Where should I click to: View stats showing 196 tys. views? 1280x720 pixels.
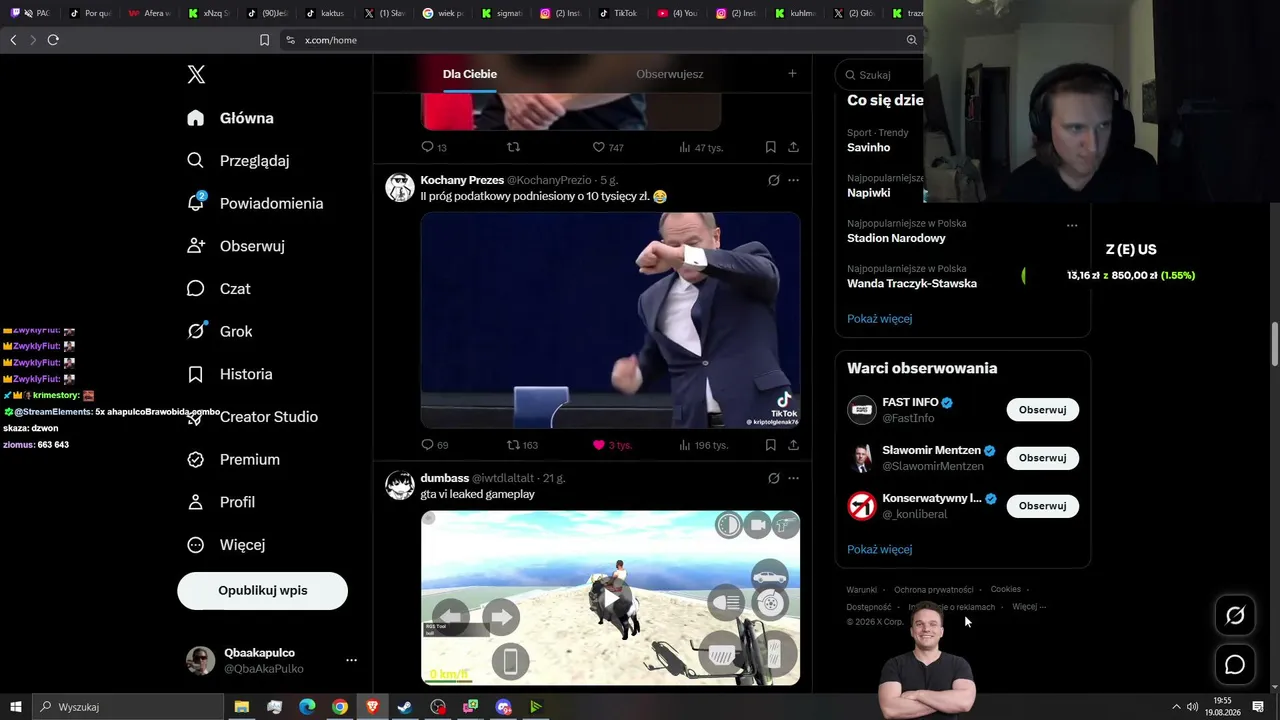(703, 445)
